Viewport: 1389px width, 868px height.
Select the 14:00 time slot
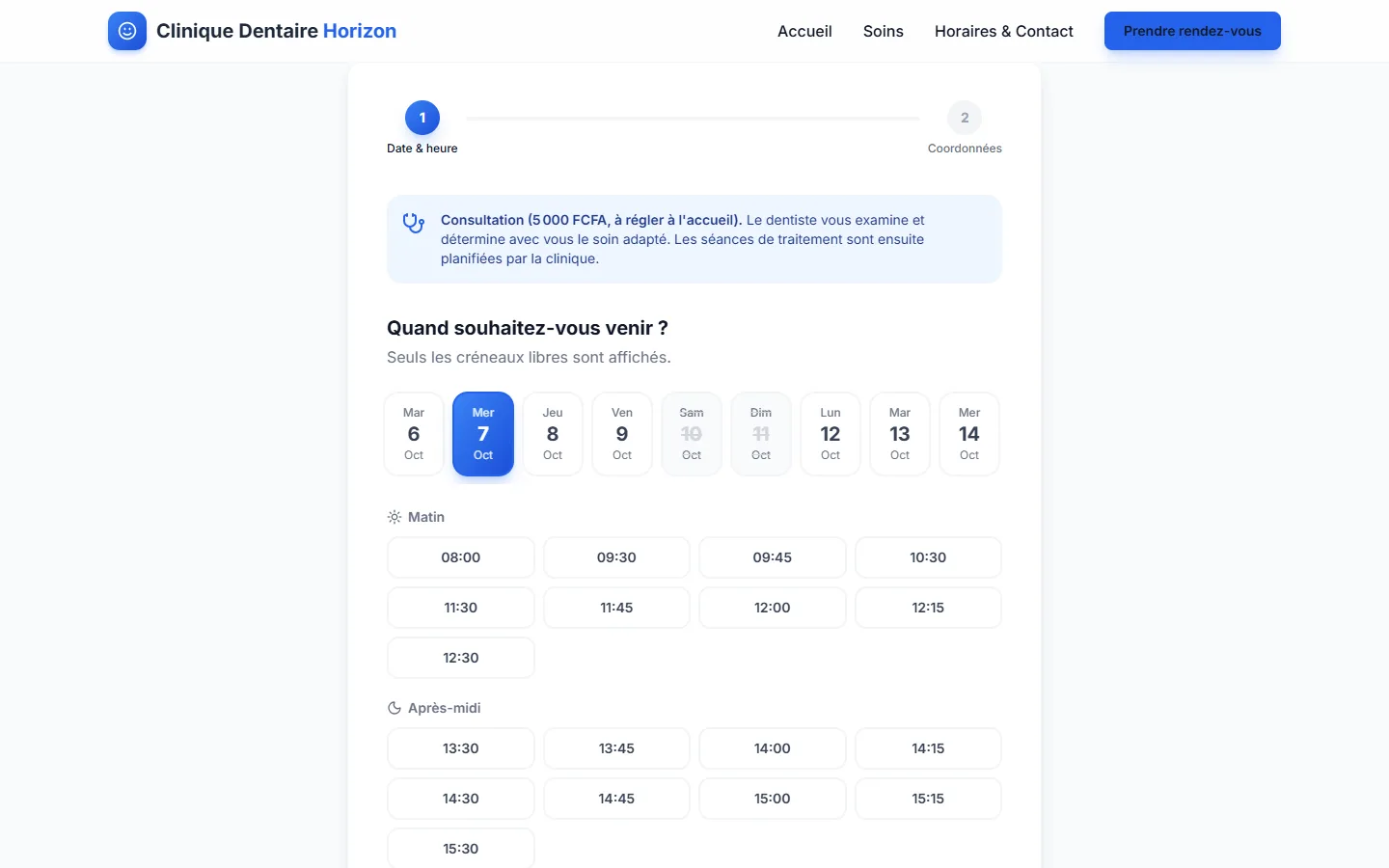tap(773, 748)
